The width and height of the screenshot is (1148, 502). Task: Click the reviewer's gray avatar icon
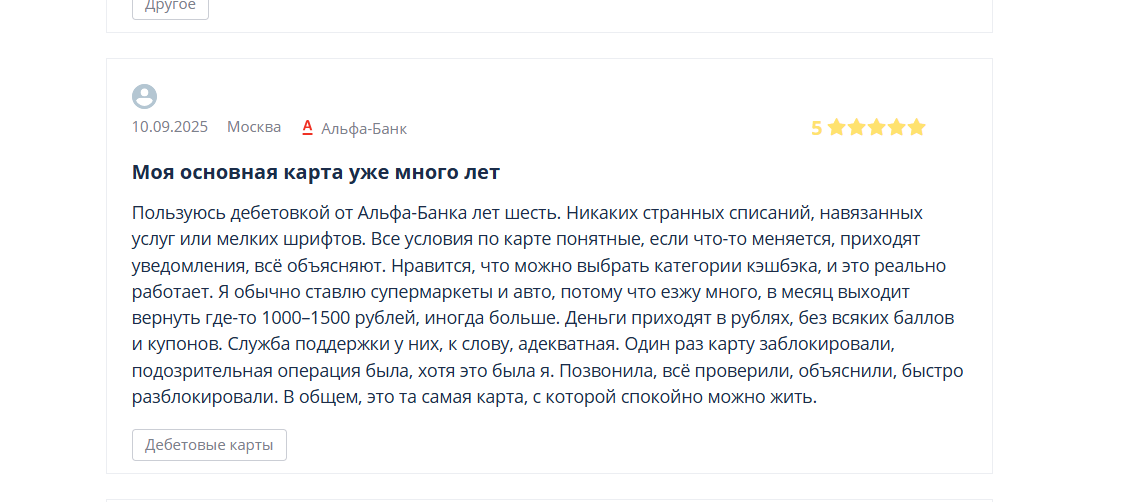(144, 97)
